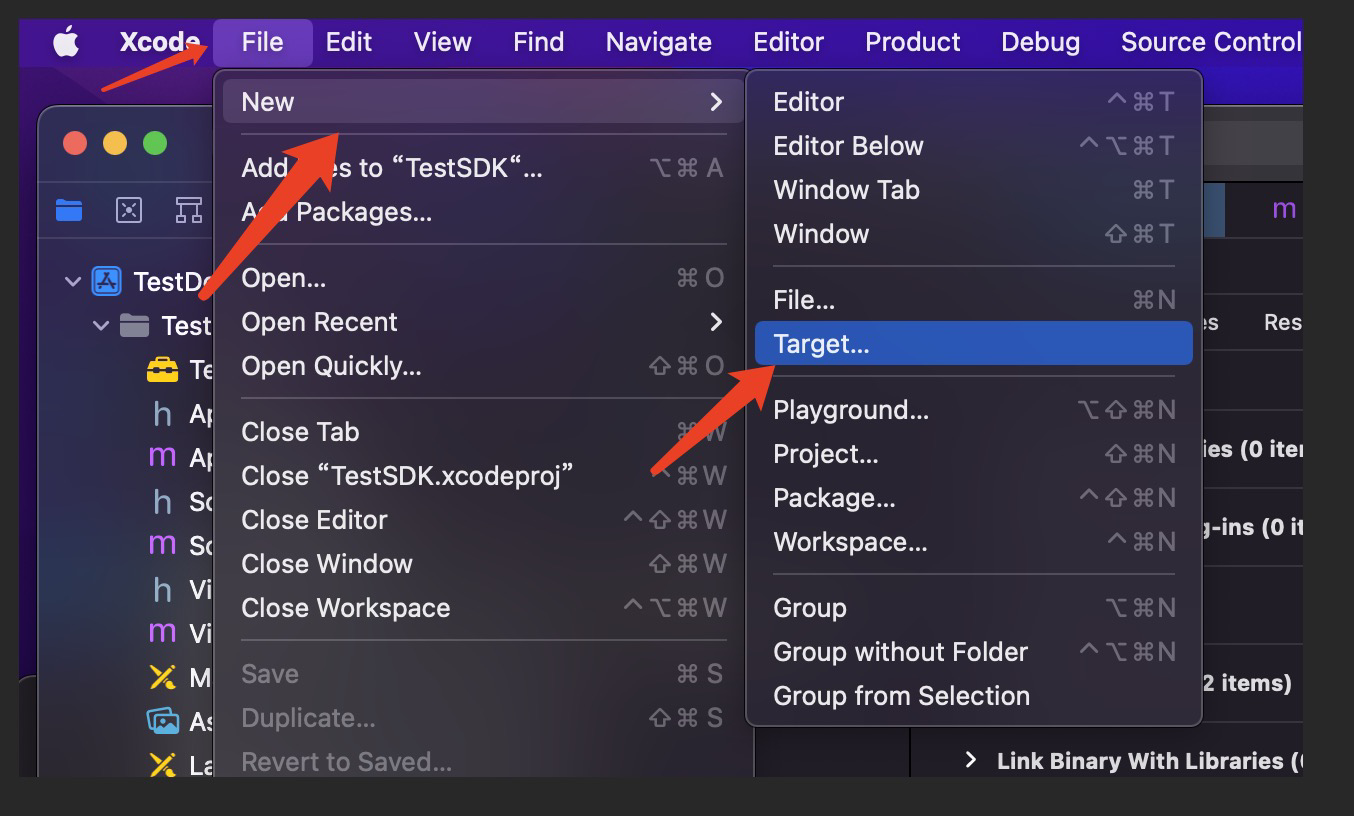Select the Vi… implementation file row
The width and height of the screenshot is (1354, 816).
tap(180, 634)
